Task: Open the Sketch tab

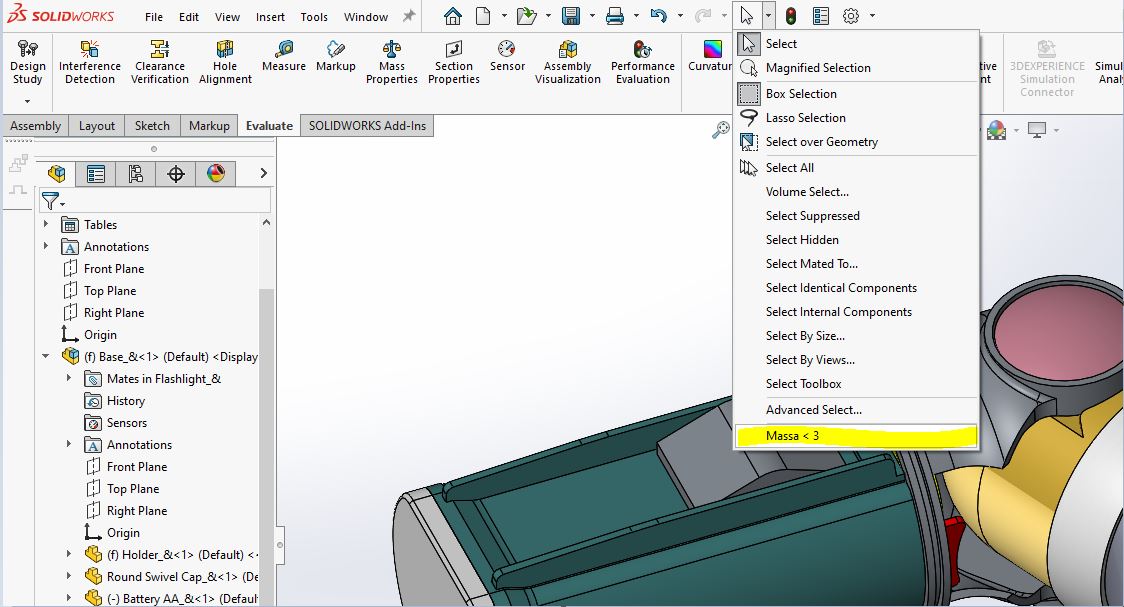Action: click(152, 126)
